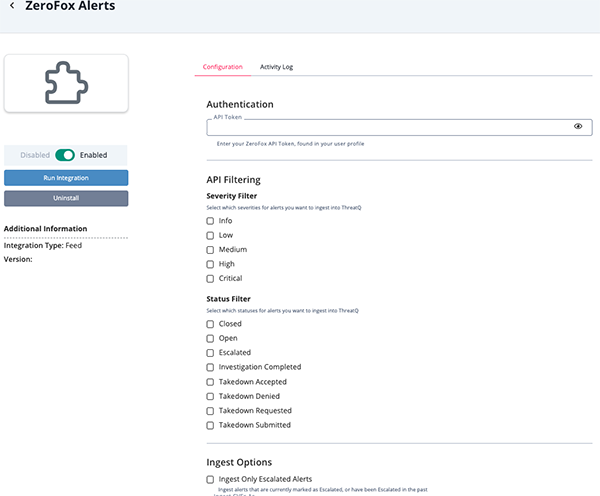Viewport: 600px width, 496px height.
Task: Click the 'Enabled' label text
Action: (93, 155)
